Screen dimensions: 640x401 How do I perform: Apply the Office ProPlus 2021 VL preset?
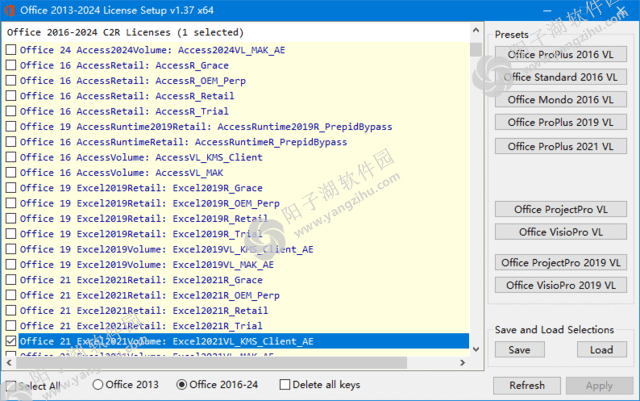(561, 146)
